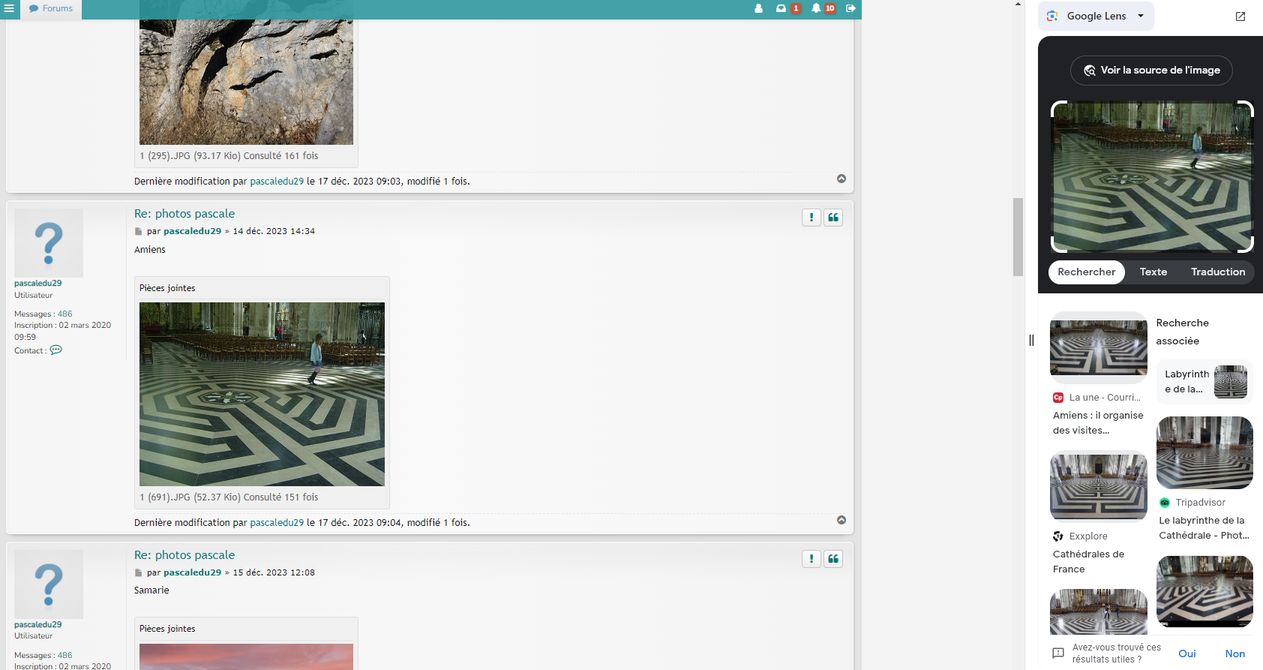
Task: Click the Lens selected image crop area
Action: click(1152, 177)
